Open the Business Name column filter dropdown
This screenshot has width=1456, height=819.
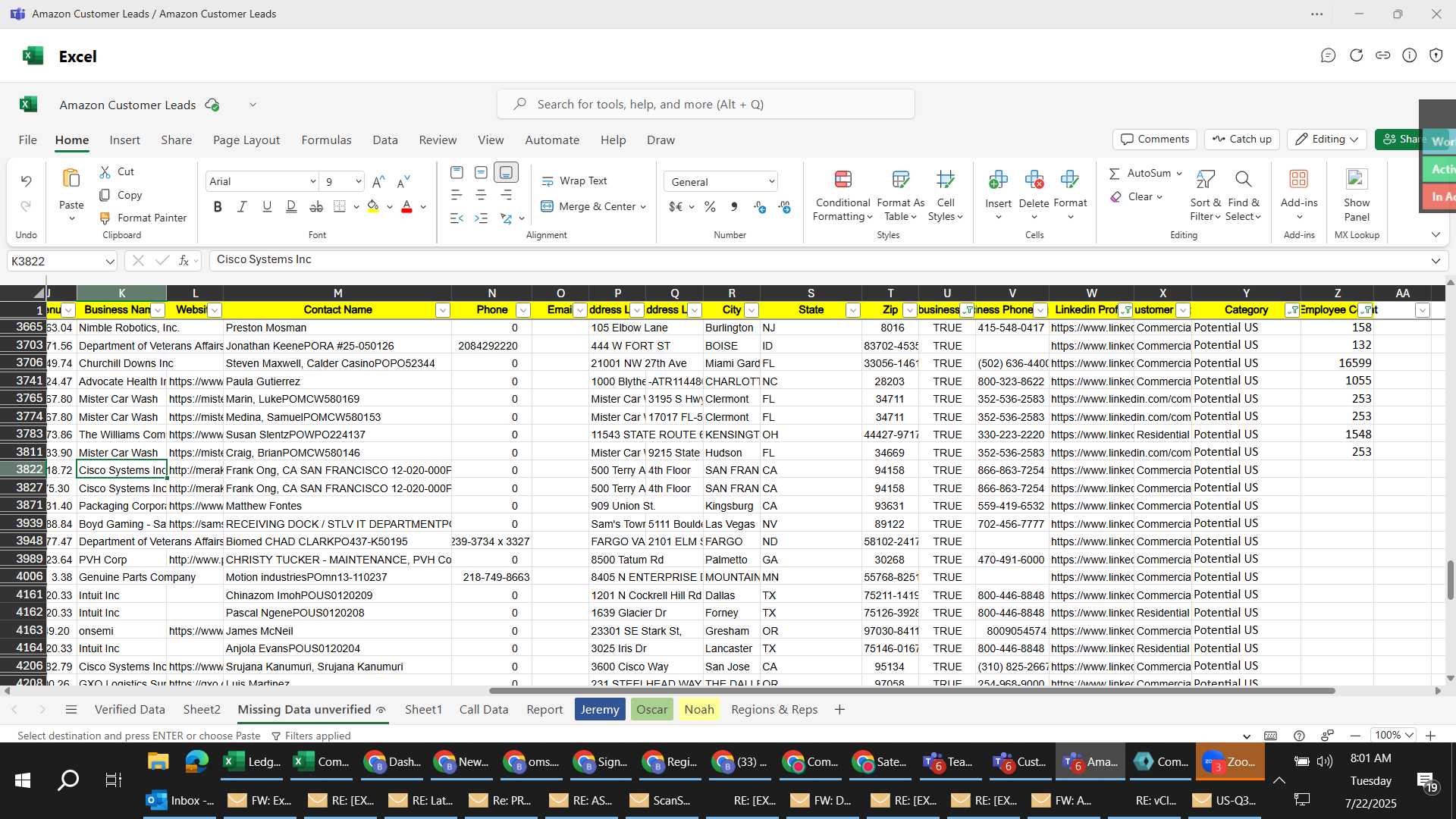[x=158, y=310]
